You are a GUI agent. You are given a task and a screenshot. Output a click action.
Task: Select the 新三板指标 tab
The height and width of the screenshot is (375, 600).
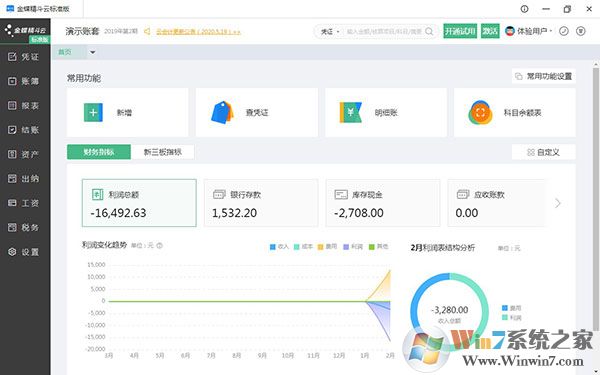click(163, 152)
